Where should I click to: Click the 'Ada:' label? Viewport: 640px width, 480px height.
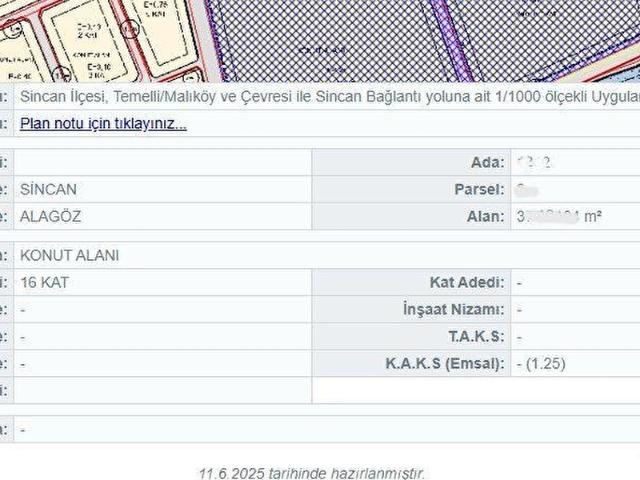coord(488,162)
